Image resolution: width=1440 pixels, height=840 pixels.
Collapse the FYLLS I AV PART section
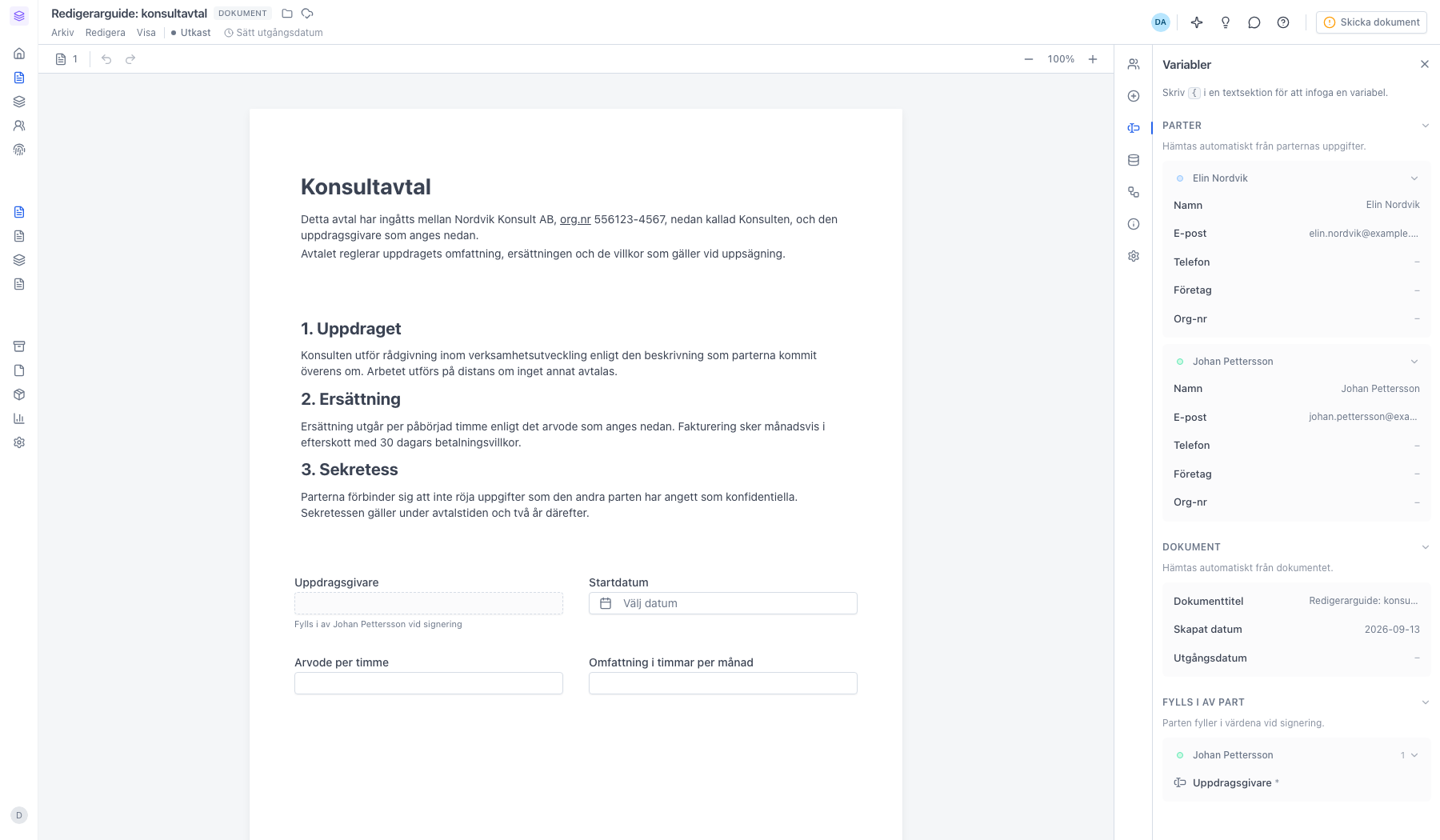click(x=1426, y=702)
